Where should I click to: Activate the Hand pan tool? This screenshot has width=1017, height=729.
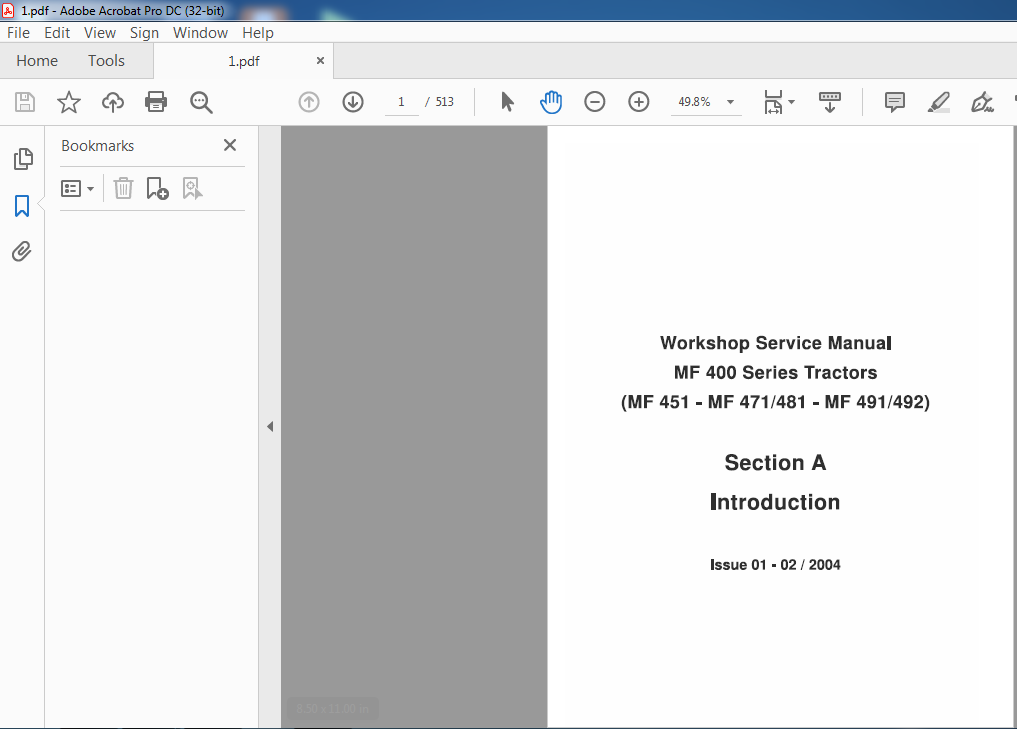551,102
